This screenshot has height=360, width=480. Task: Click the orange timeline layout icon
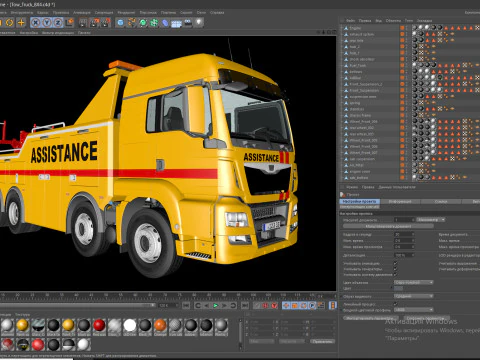(332, 305)
